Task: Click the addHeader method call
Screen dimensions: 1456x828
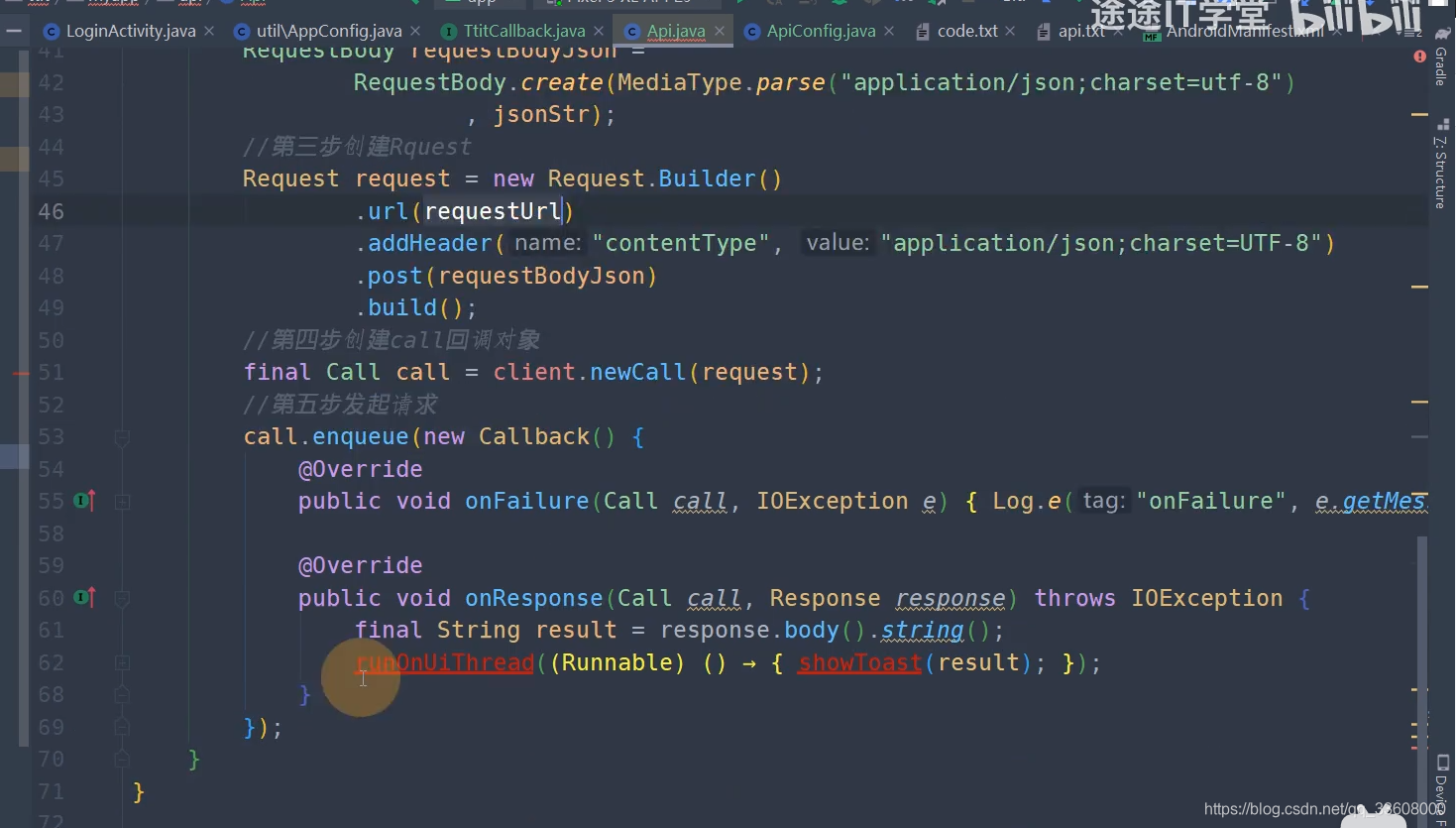Action: tap(430, 243)
